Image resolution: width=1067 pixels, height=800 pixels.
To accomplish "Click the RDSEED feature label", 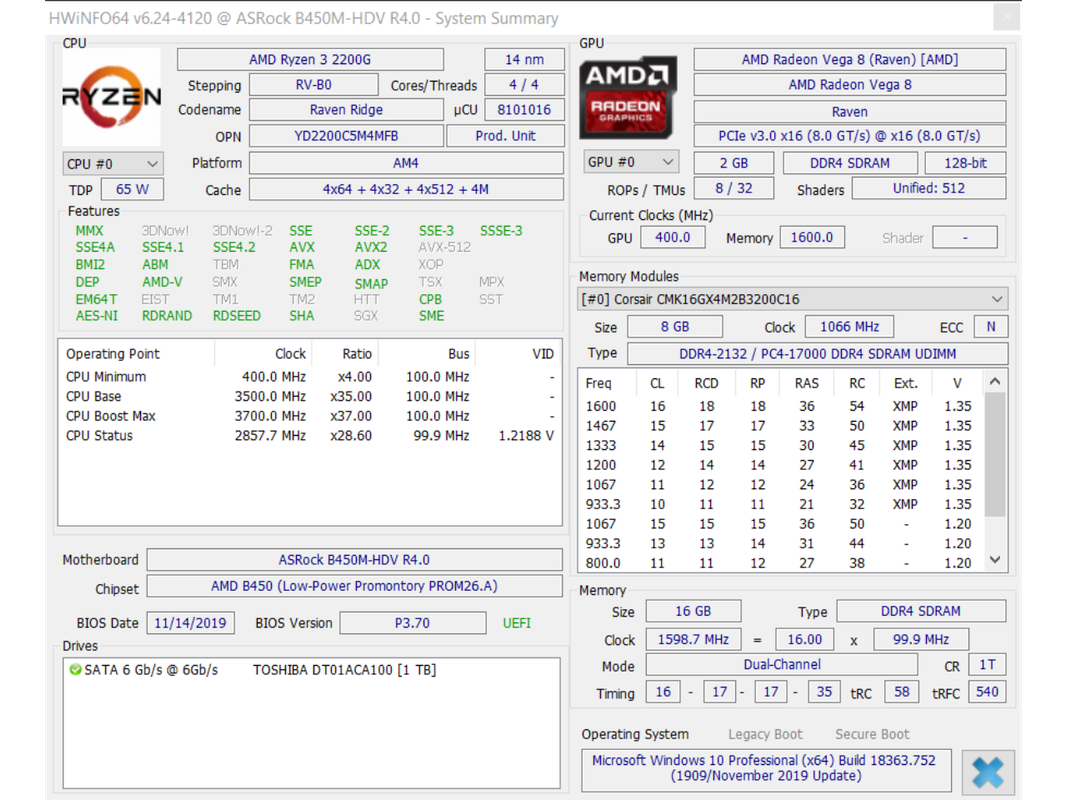I will 237,316.
